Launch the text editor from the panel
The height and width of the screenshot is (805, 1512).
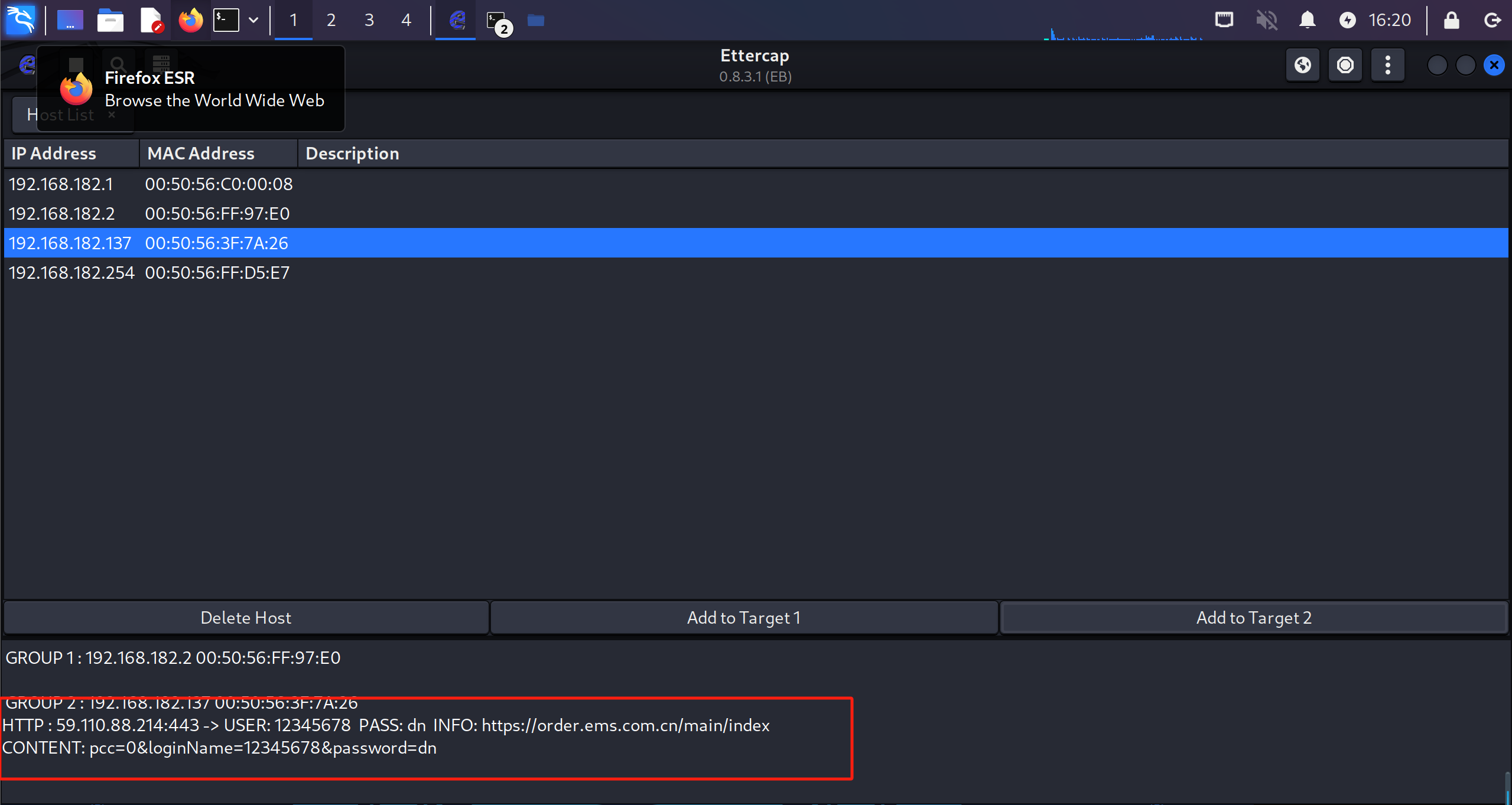point(151,20)
